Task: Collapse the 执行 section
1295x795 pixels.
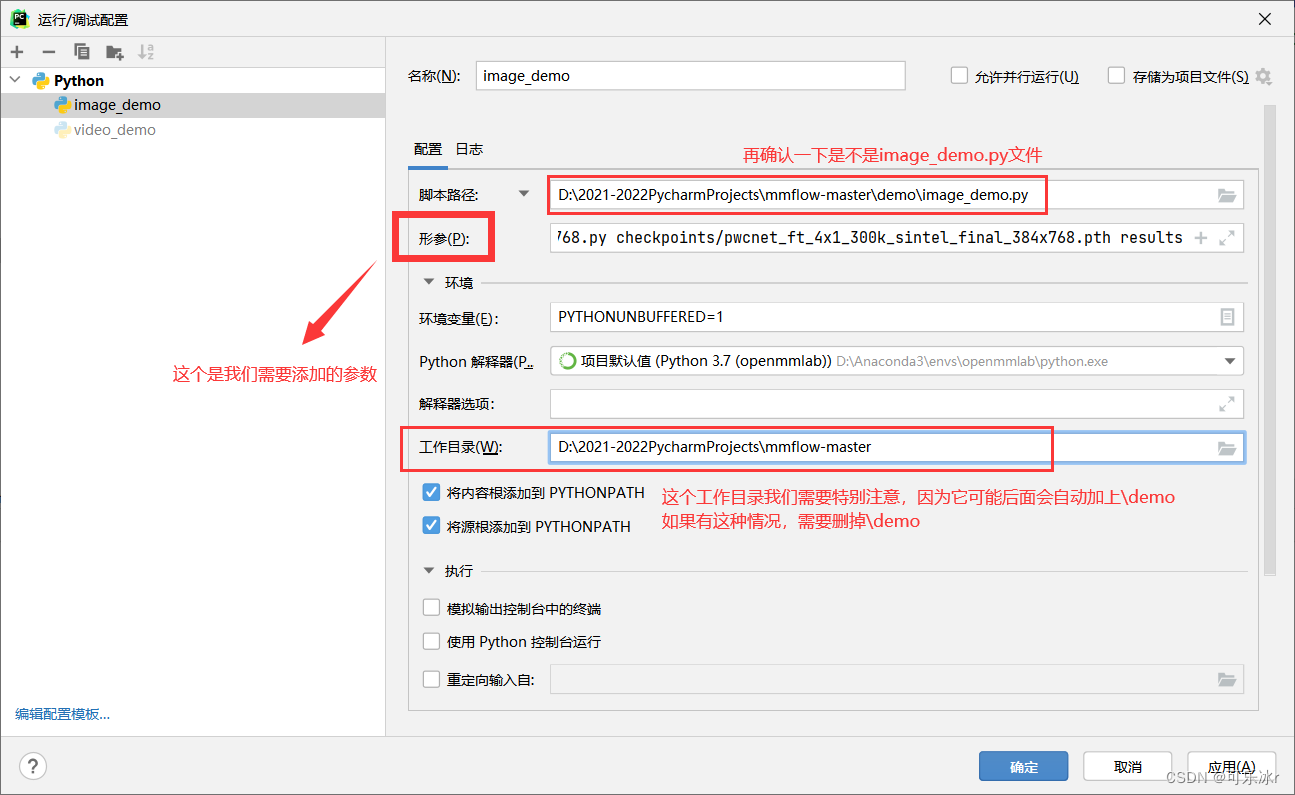Action: coord(428,570)
